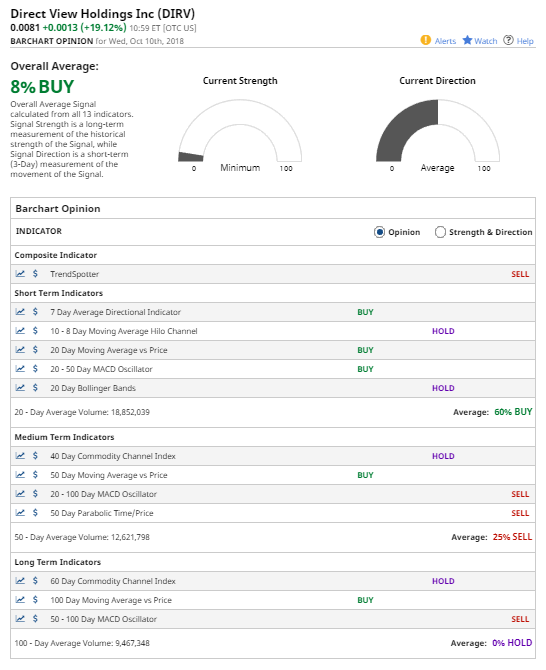Open chart for 20 Day Moving Average vs Price

tap(20, 350)
